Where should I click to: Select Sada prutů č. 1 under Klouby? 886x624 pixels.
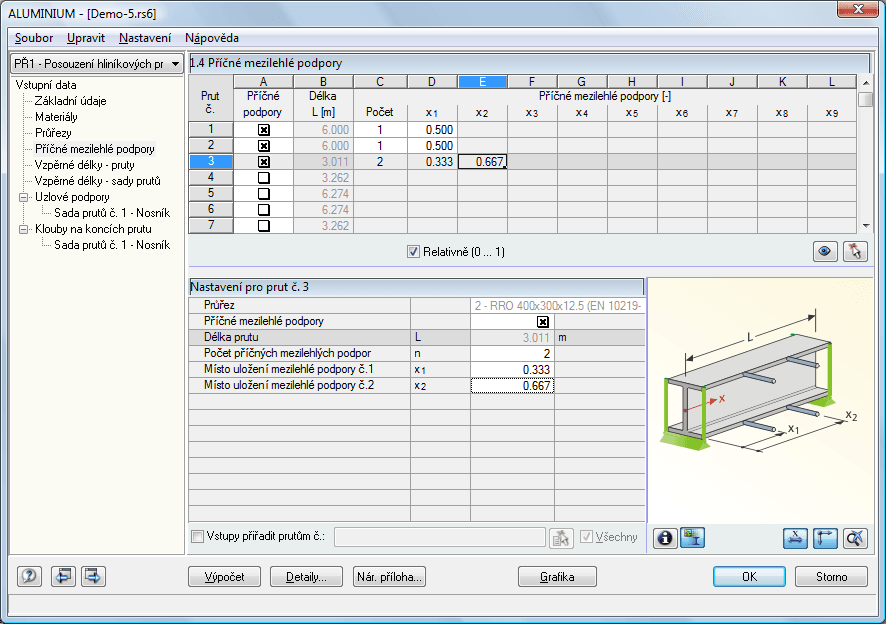[112, 245]
